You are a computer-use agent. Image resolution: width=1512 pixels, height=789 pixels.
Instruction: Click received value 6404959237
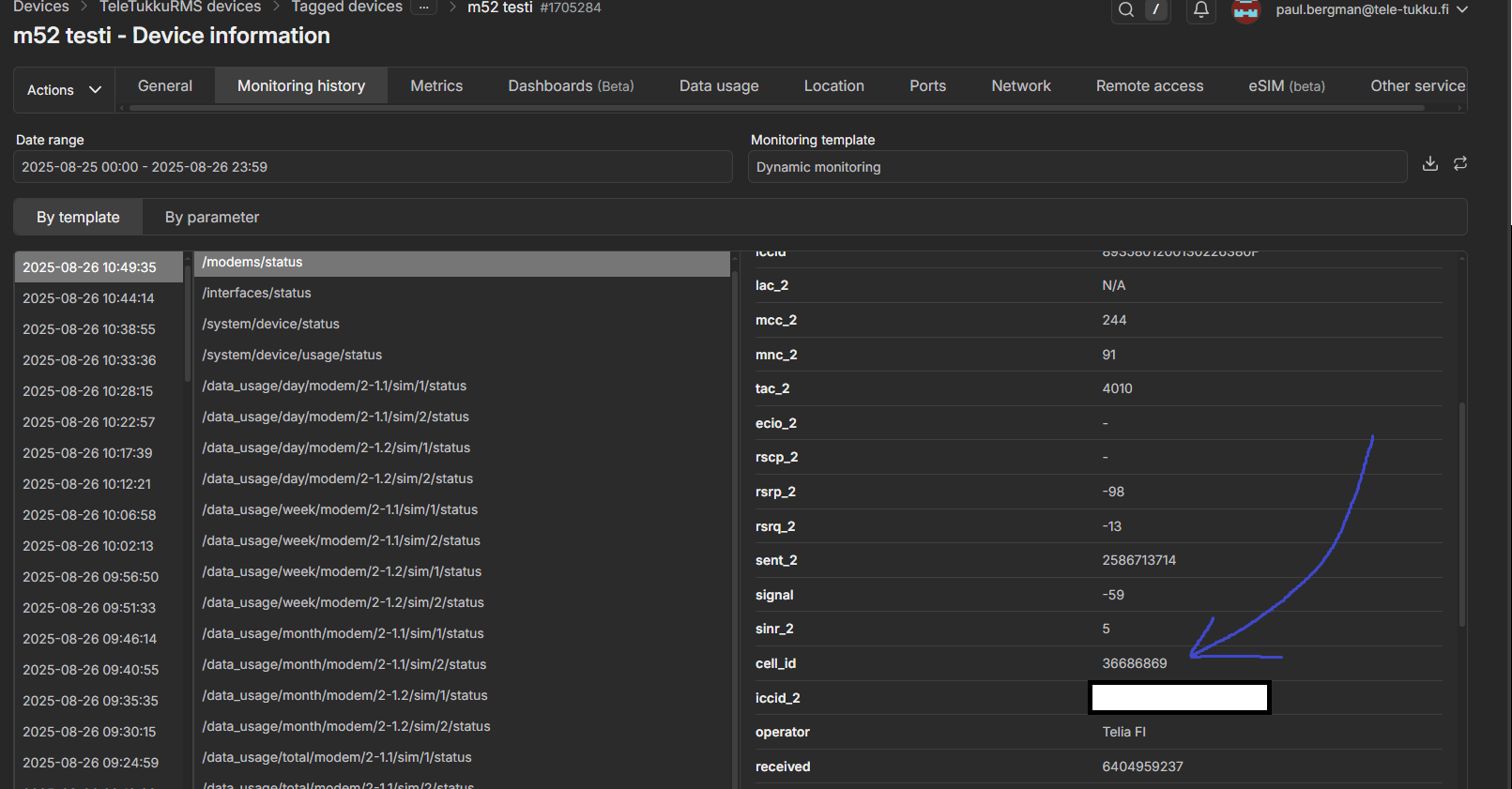tap(1142, 766)
